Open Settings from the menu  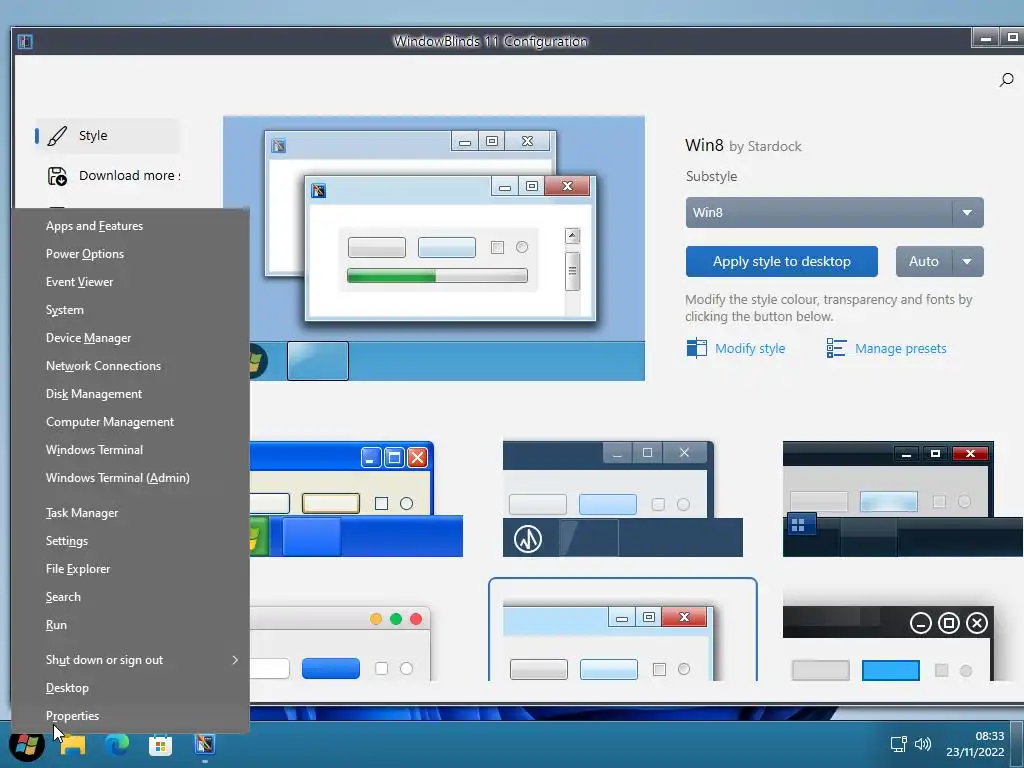pyautogui.click(x=131, y=541)
